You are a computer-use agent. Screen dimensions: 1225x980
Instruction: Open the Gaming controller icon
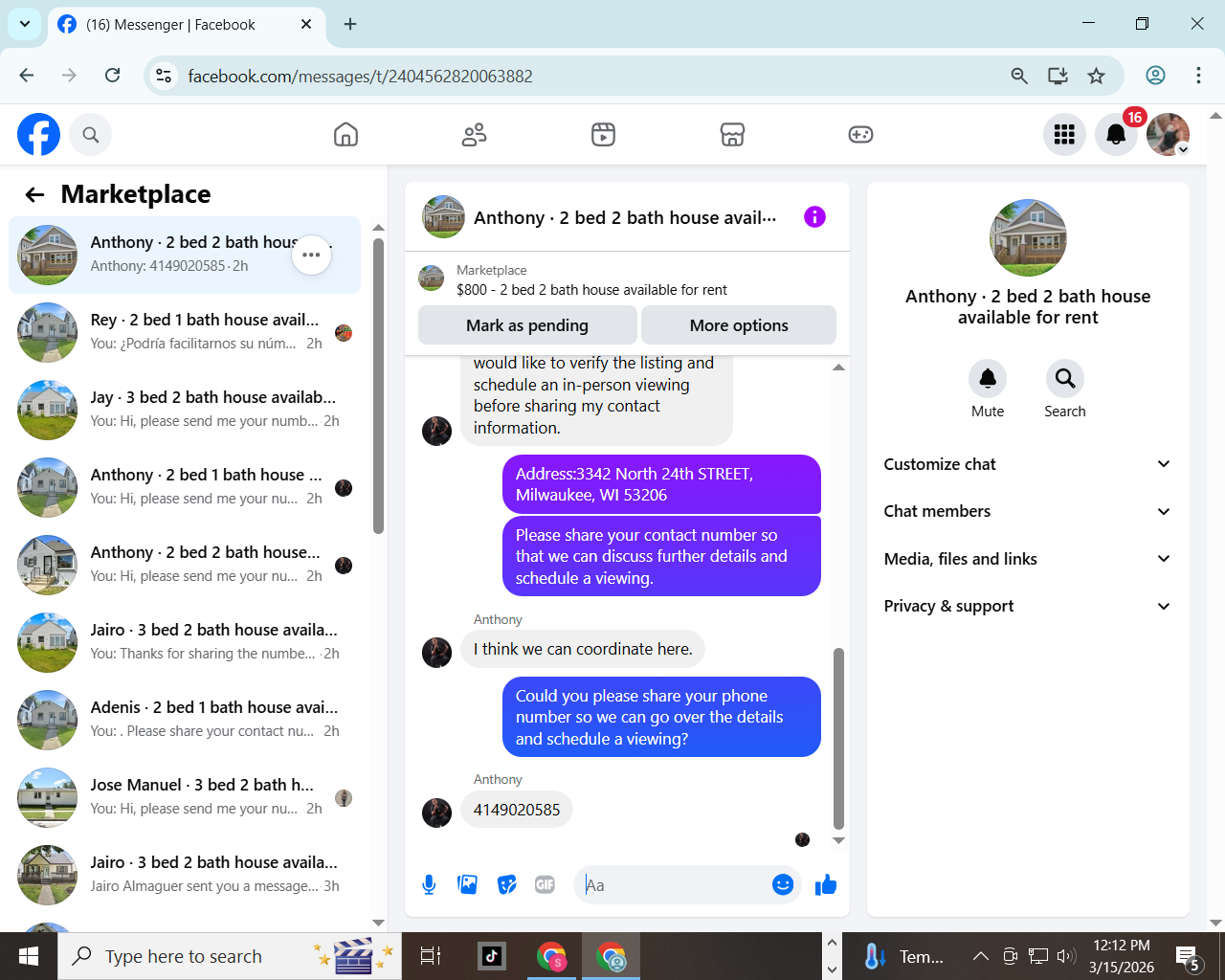(860, 135)
